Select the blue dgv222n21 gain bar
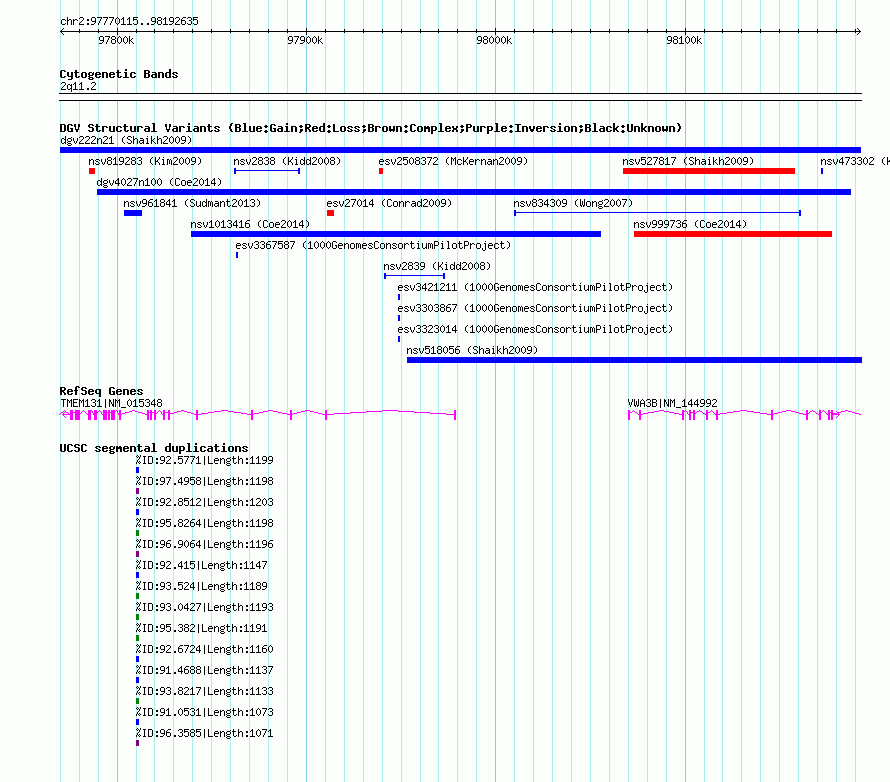Image resolution: width=890 pixels, height=782 pixels. pyautogui.click(x=460, y=150)
